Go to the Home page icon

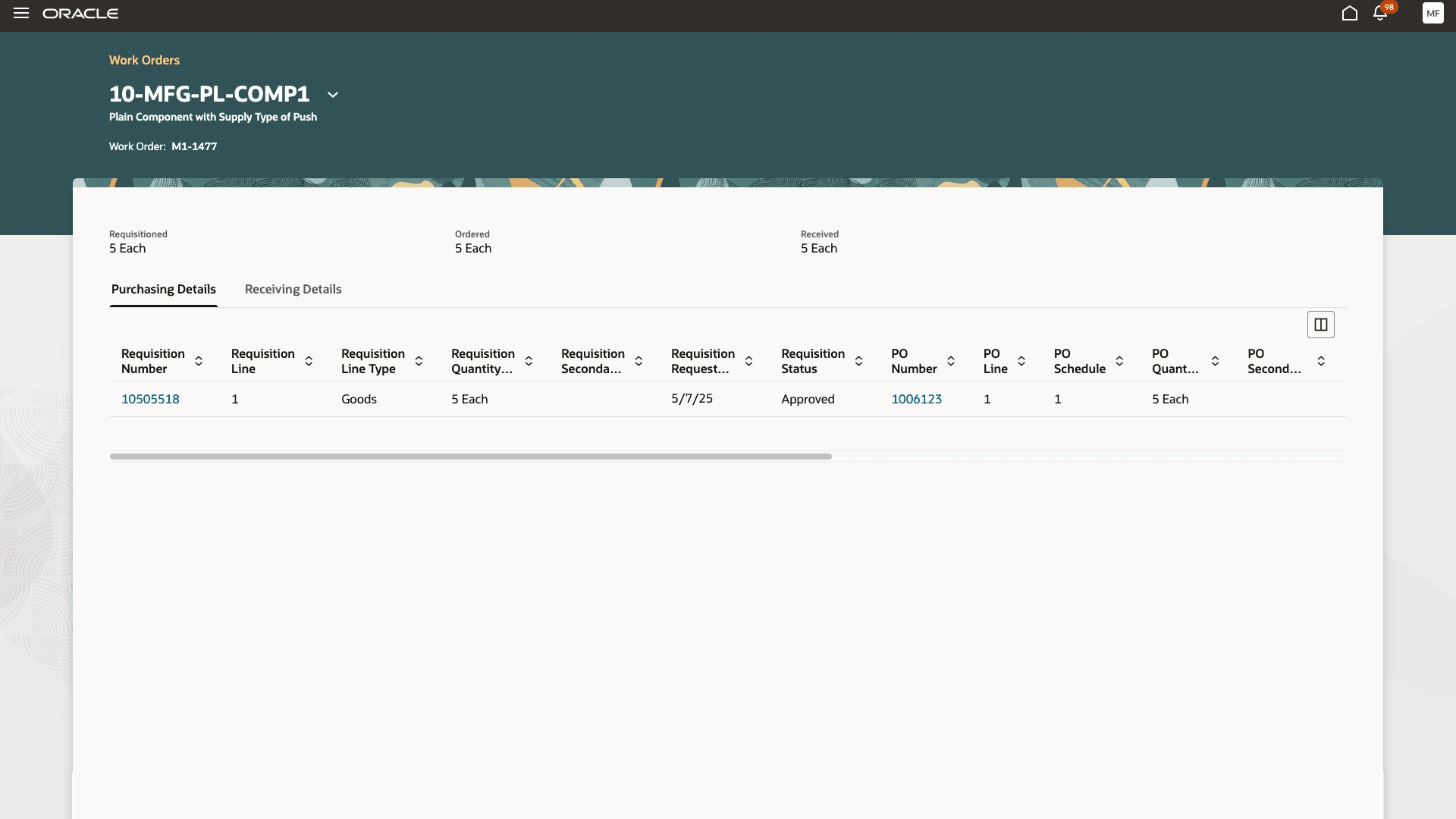click(1349, 14)
